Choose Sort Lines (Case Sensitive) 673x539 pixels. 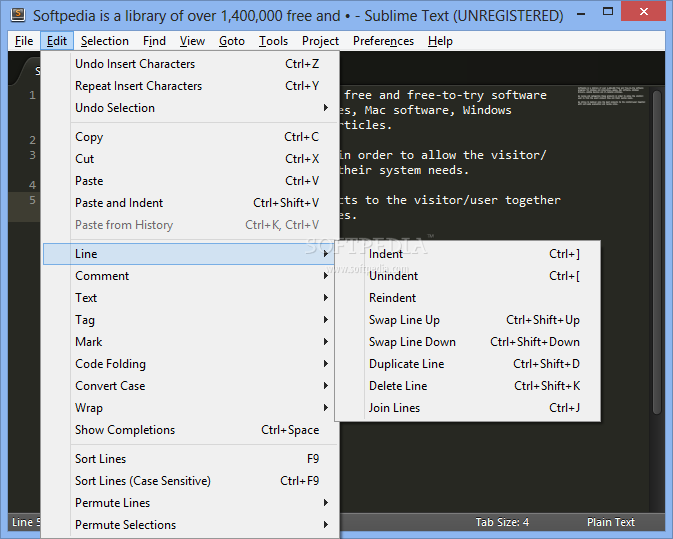191,481
